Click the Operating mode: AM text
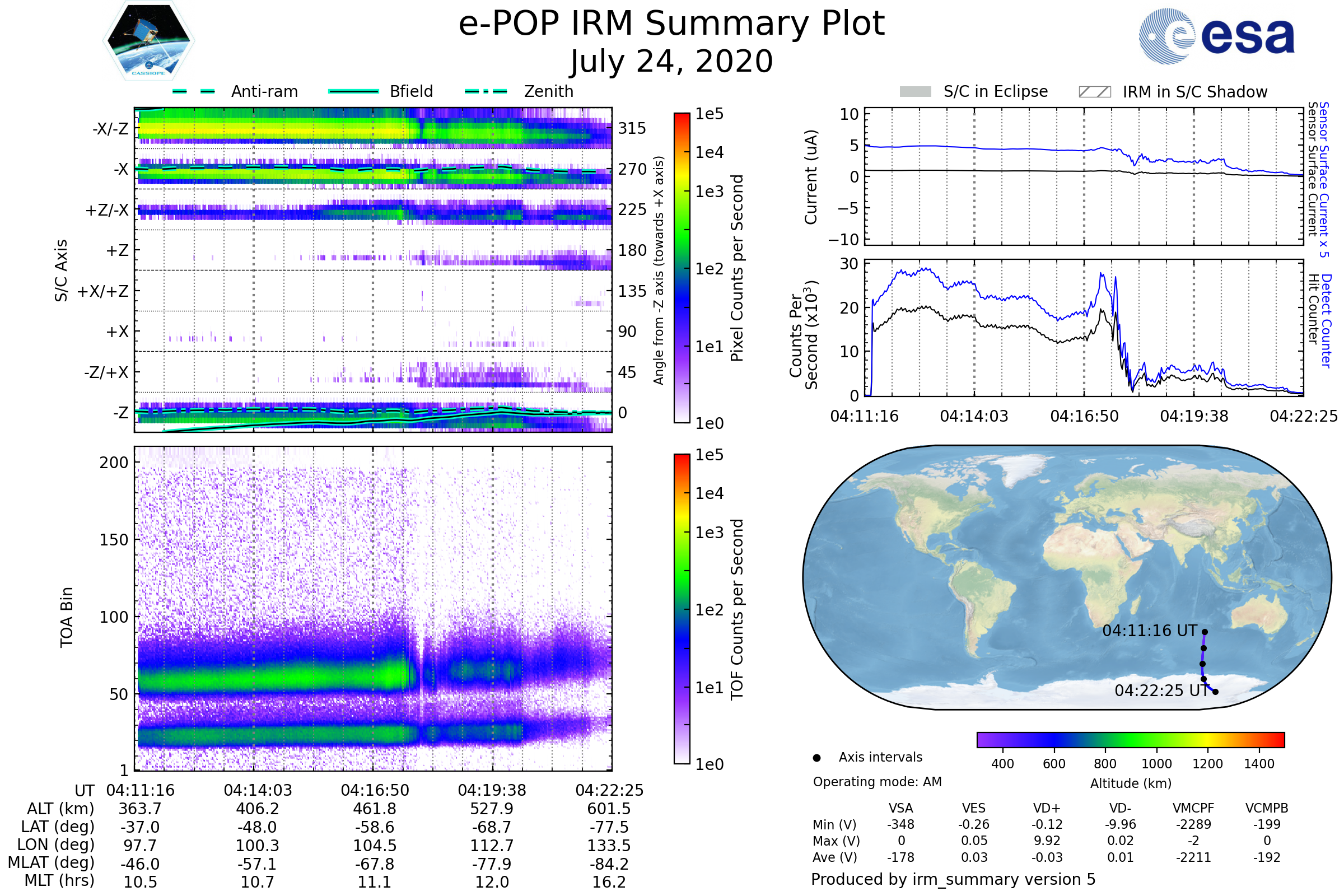The image size is (1344, 896). (x=877, y=782)
